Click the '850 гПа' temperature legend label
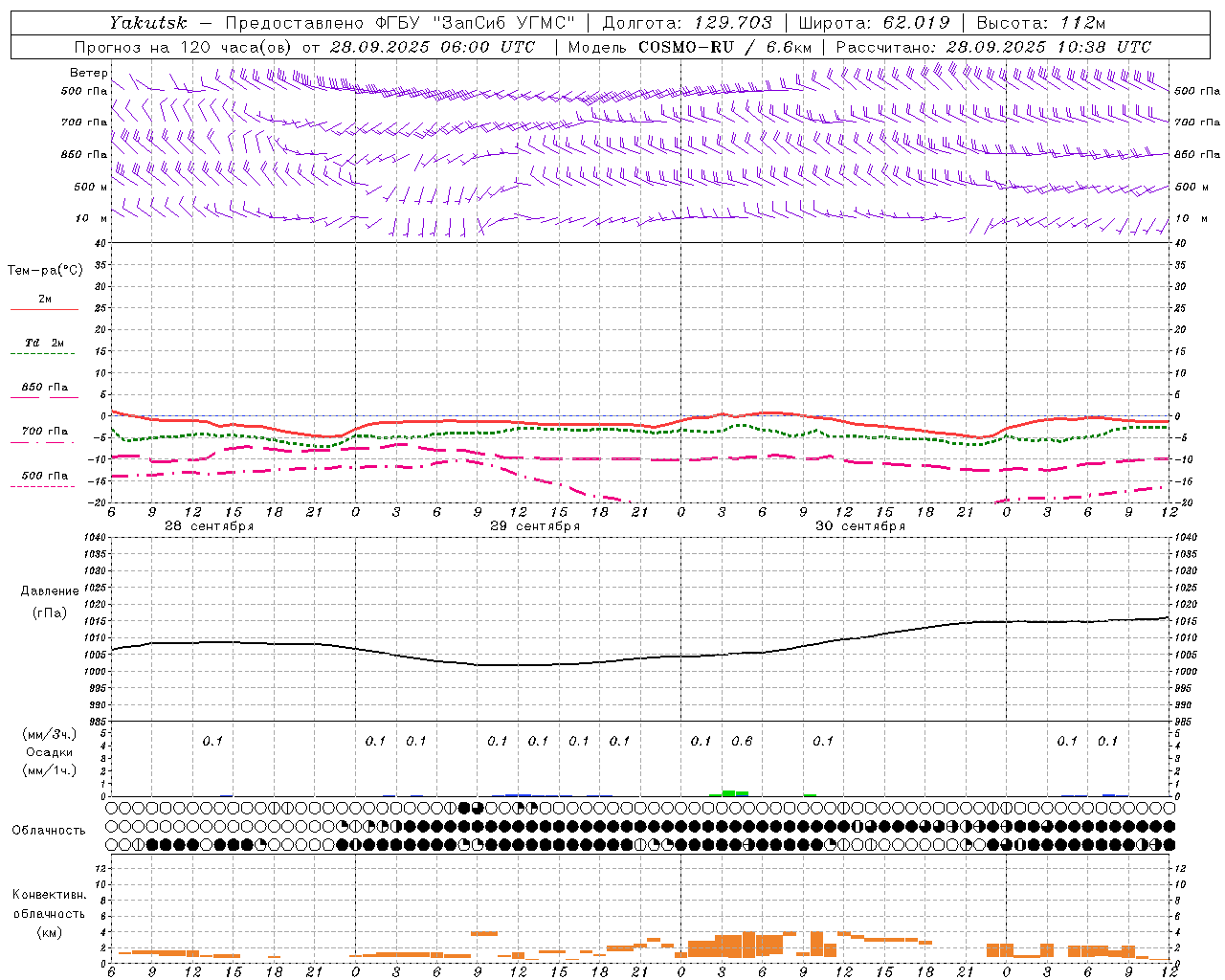 [45, 387]
